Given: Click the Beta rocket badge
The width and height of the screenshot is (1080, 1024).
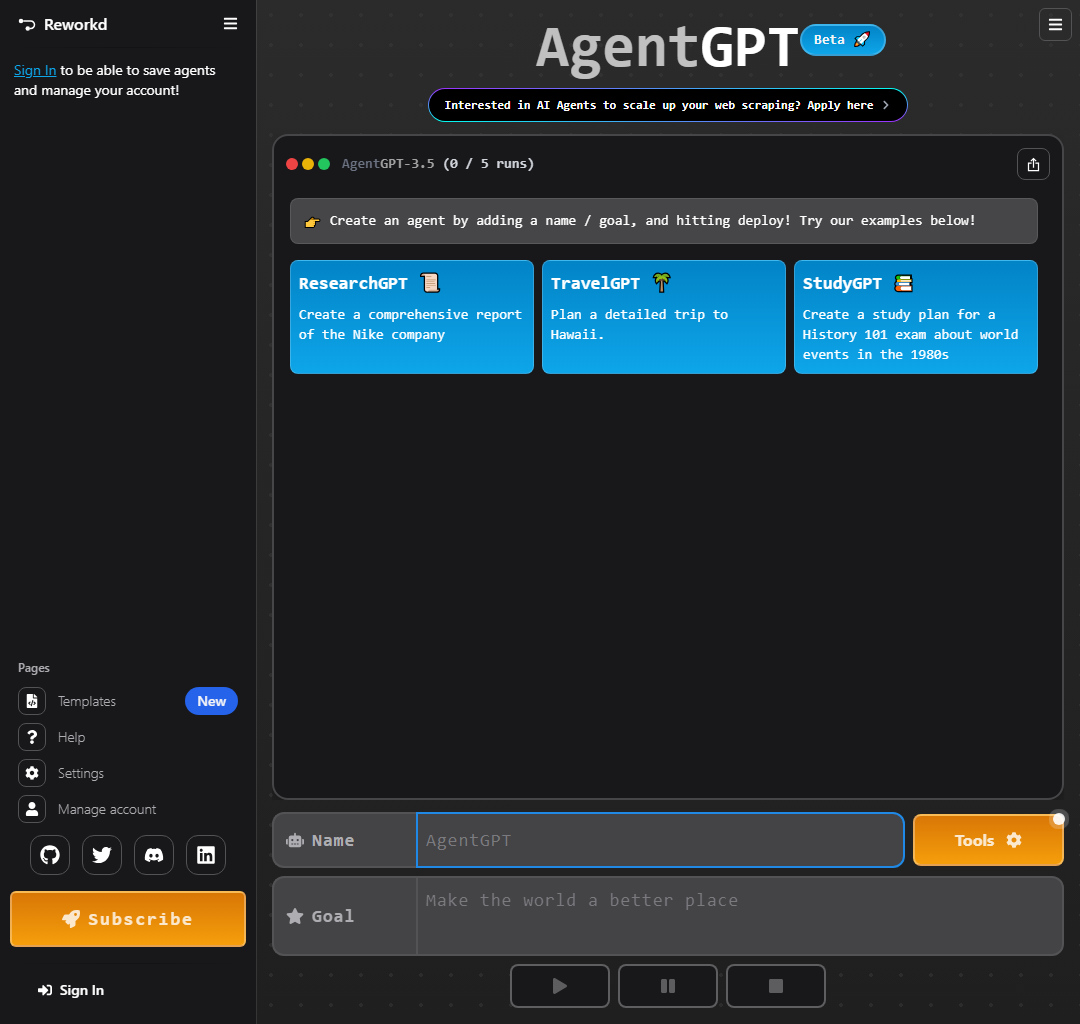Looking at the screenshot, I should point(842,40).
